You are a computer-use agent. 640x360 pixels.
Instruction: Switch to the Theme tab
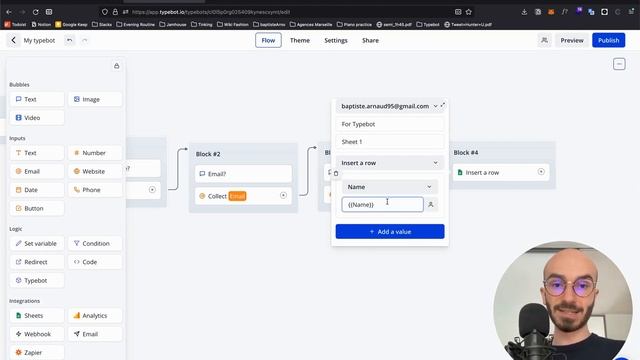300,40
